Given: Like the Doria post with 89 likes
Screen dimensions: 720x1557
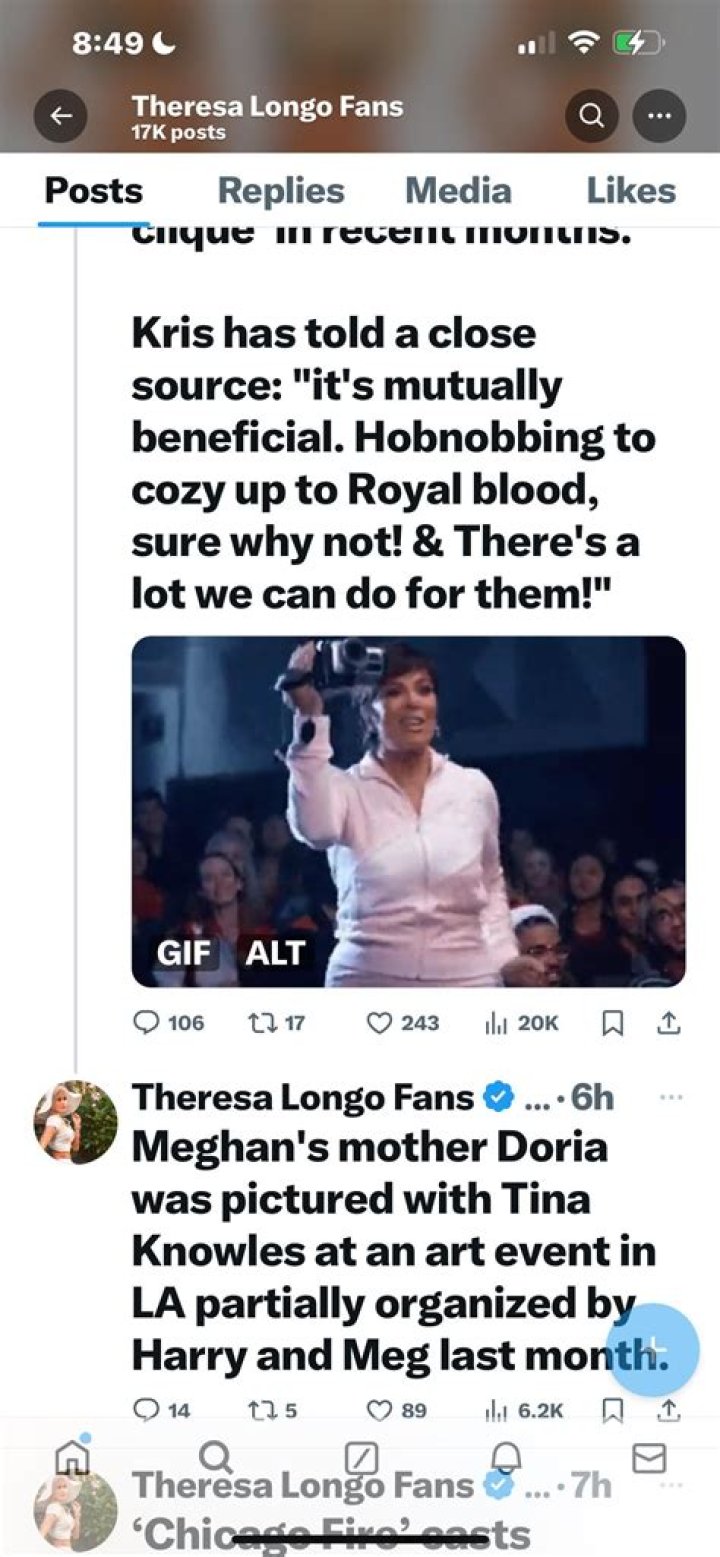Looking at the screenshot, I should click(x=397, y=1410).
